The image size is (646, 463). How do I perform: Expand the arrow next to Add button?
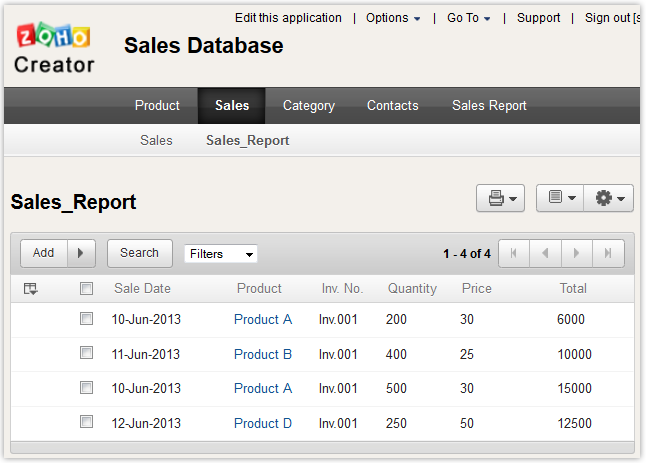80,253
